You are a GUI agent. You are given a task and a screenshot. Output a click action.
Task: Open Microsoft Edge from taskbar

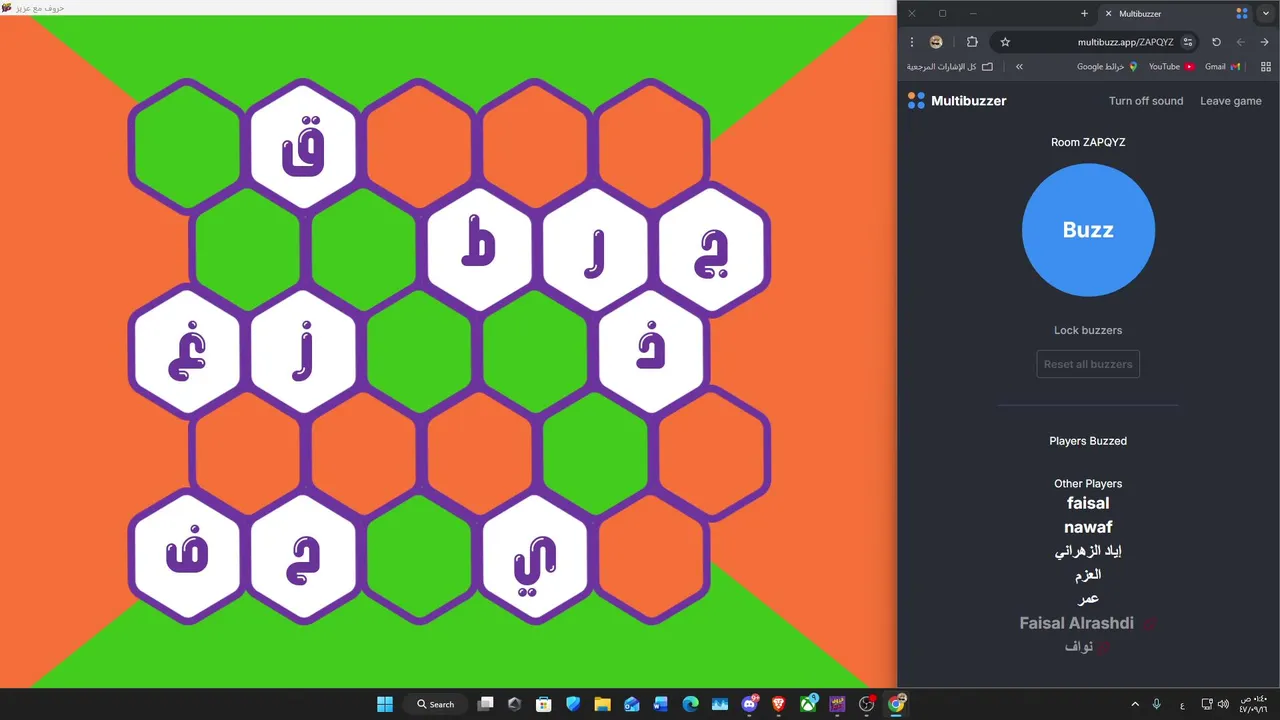(x=690, y=704)
